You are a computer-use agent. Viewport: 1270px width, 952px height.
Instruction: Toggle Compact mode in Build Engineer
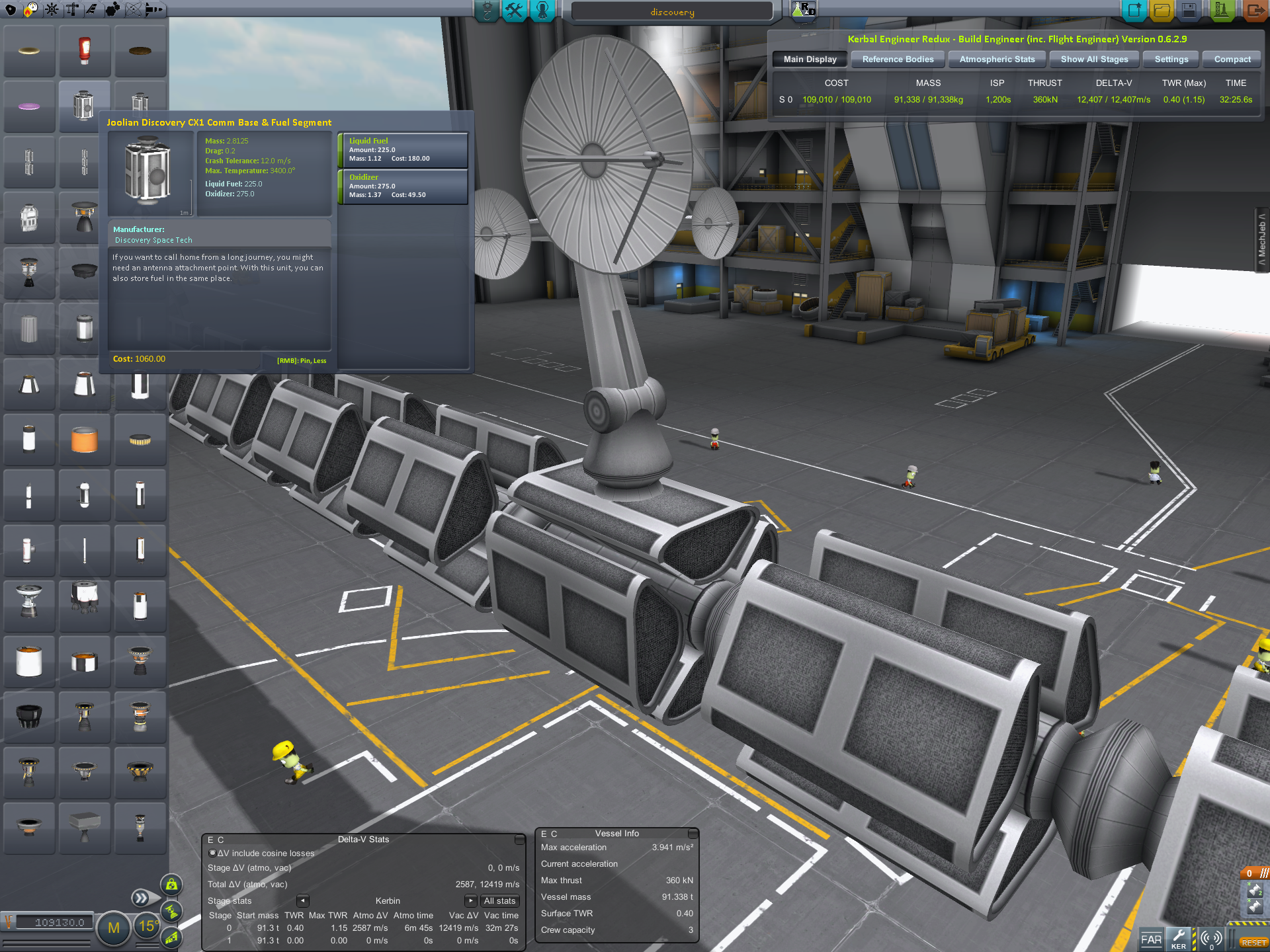[1232, 59]
